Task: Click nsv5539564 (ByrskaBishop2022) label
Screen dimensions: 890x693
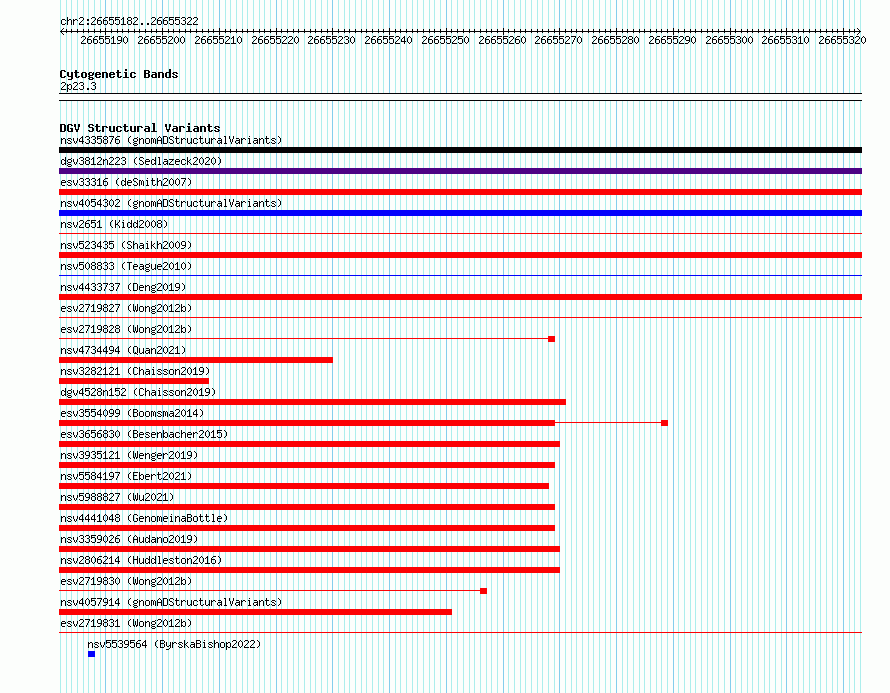Action: (x=174, y=644)
